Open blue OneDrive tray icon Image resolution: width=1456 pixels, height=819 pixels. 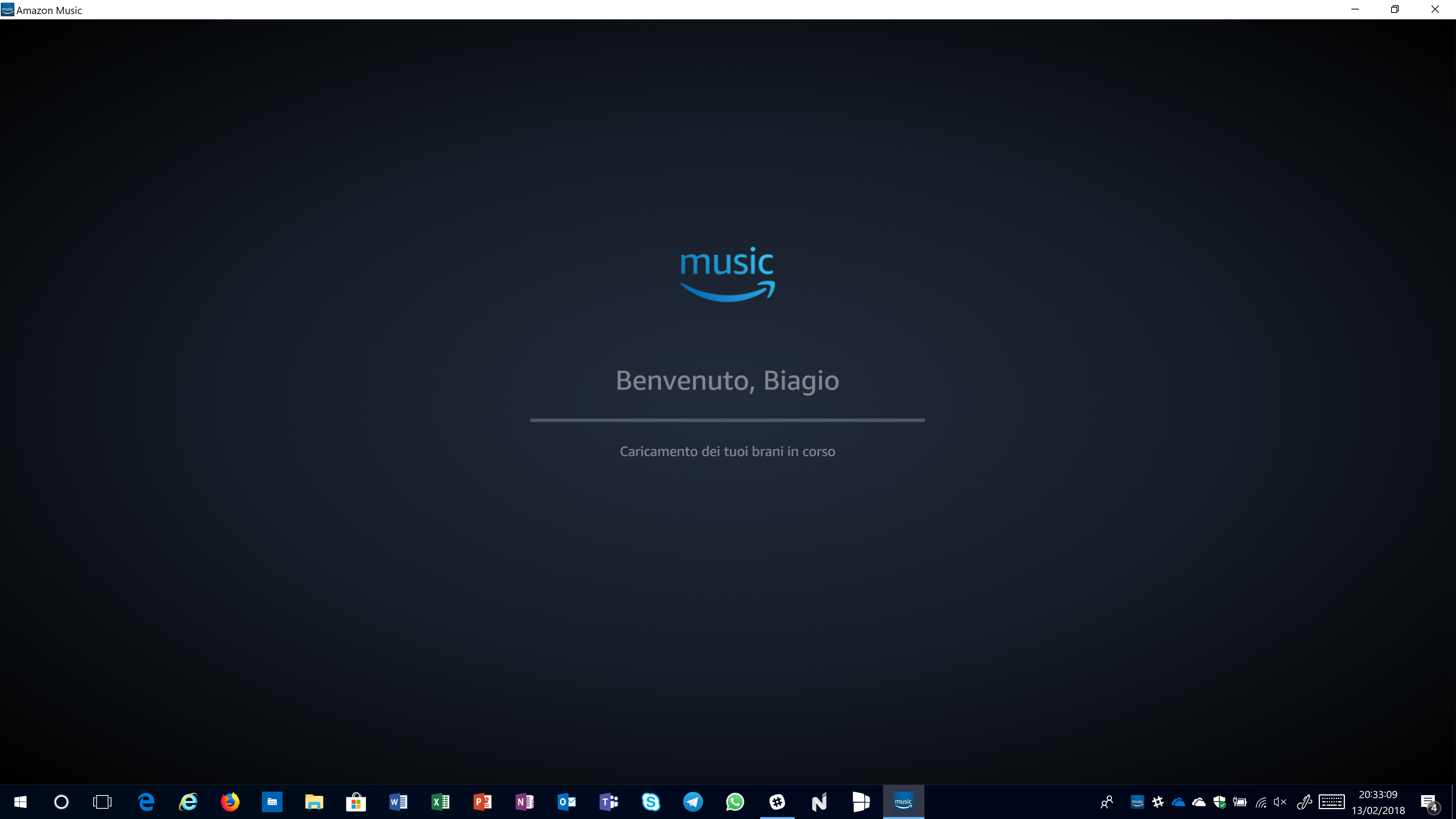pyautogui.click(x=1178, y=802)
